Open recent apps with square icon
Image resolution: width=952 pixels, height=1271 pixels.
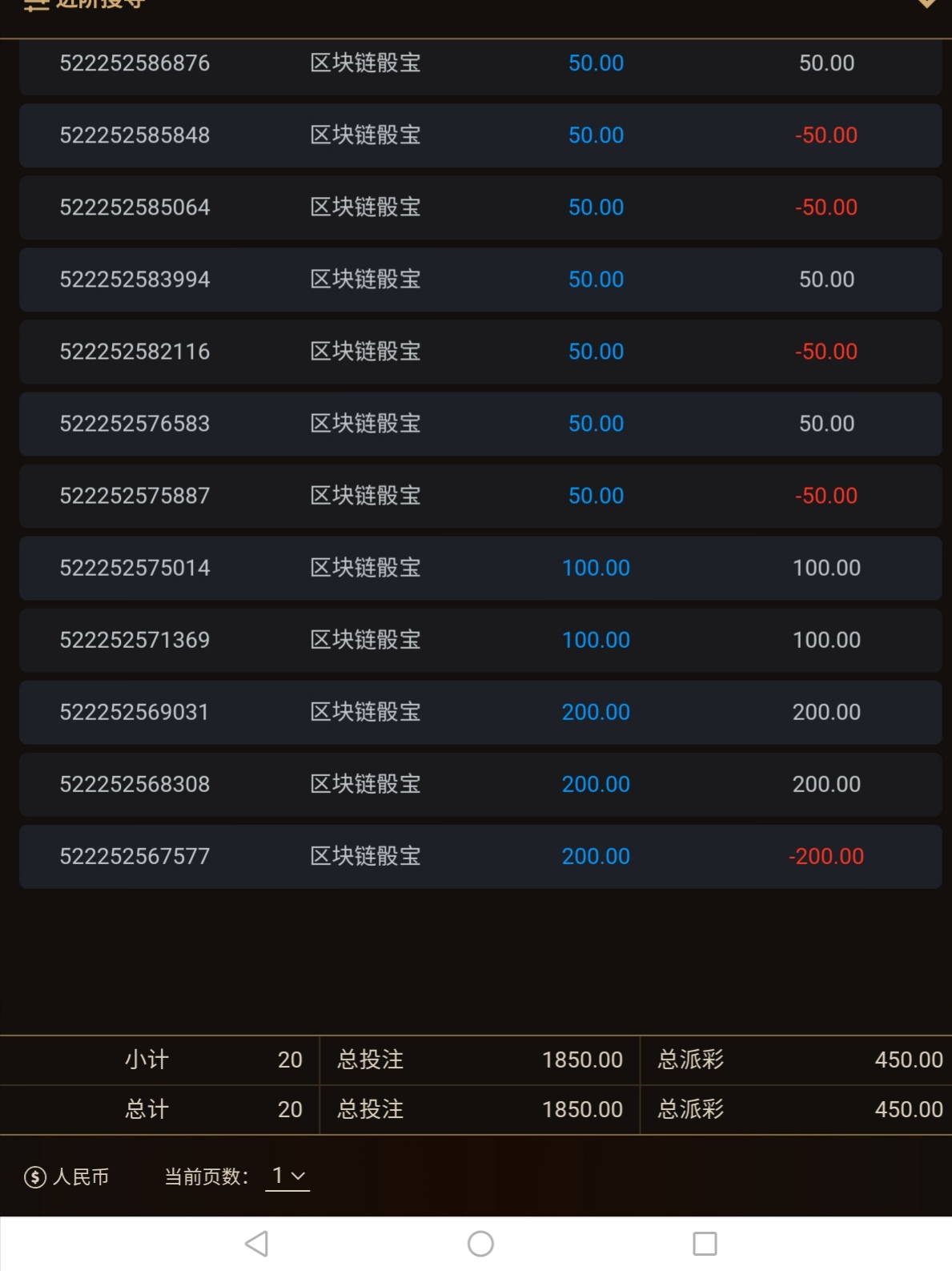point(705,1244)
